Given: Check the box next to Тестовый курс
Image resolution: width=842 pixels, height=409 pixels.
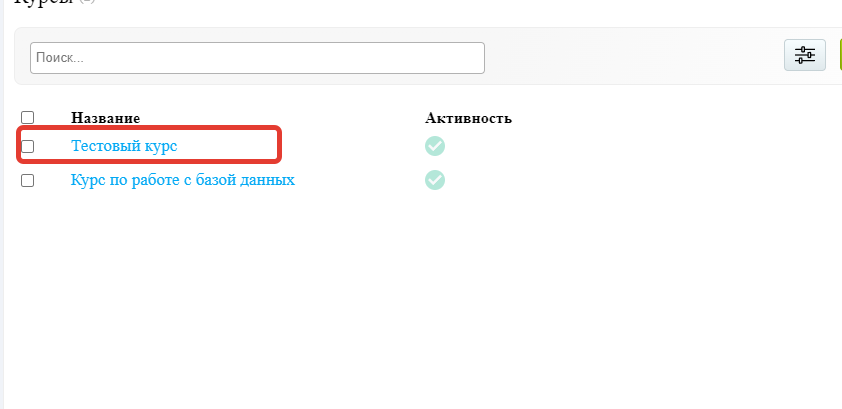Looking at the screenshot, I should point(28,147).
